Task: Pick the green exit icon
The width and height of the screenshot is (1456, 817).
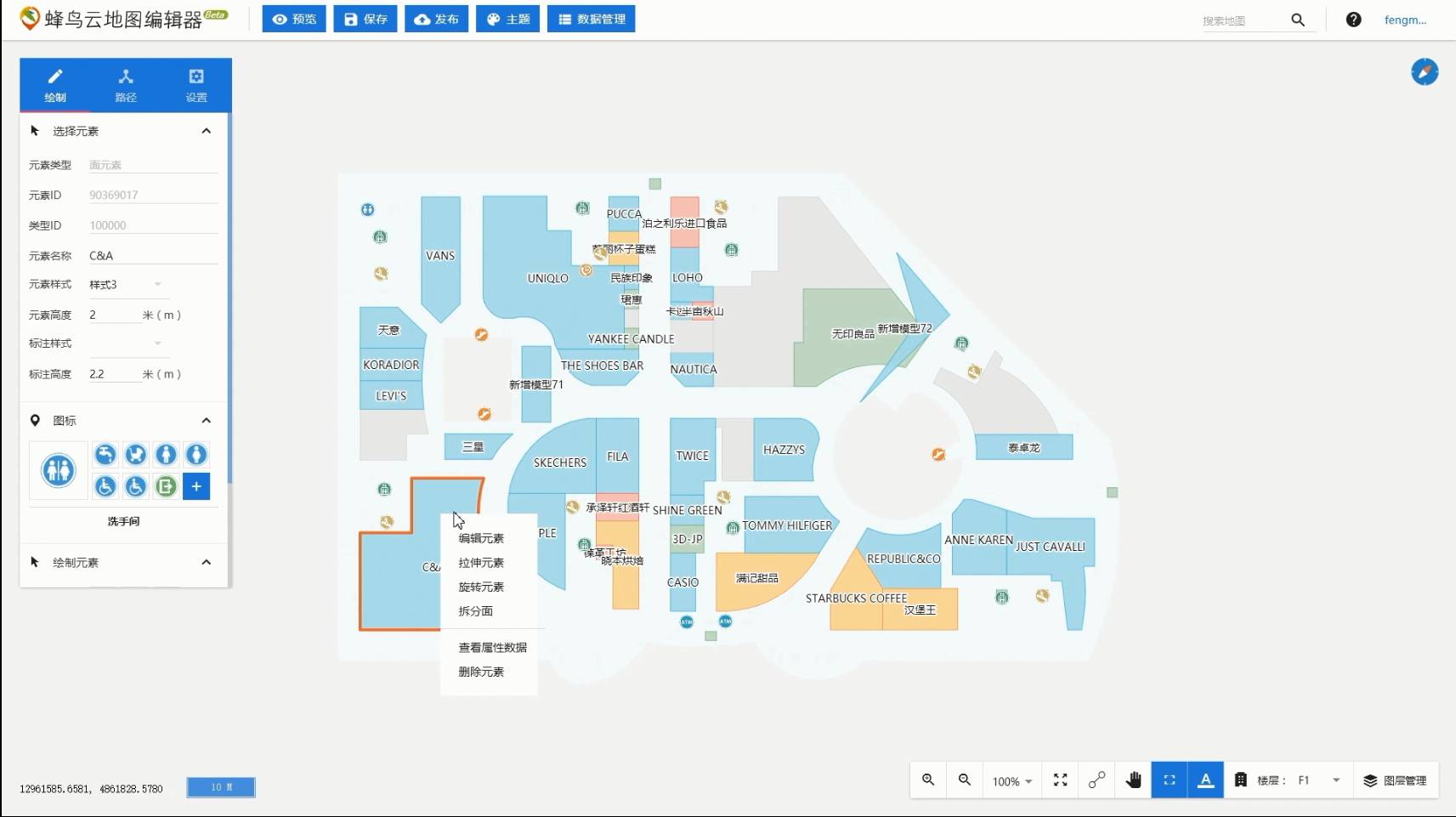Action: point(166,486)
